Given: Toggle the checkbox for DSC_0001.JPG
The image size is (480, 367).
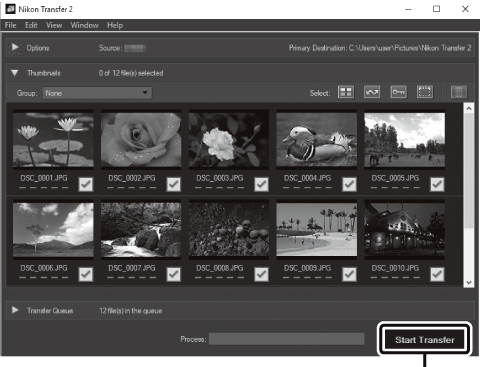Looking at the screenshot, I should pos(86,184).
